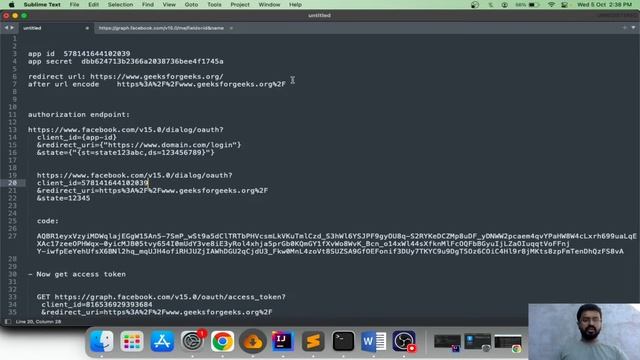
Task: Open the Tools menu
Action: click(214, 4)
